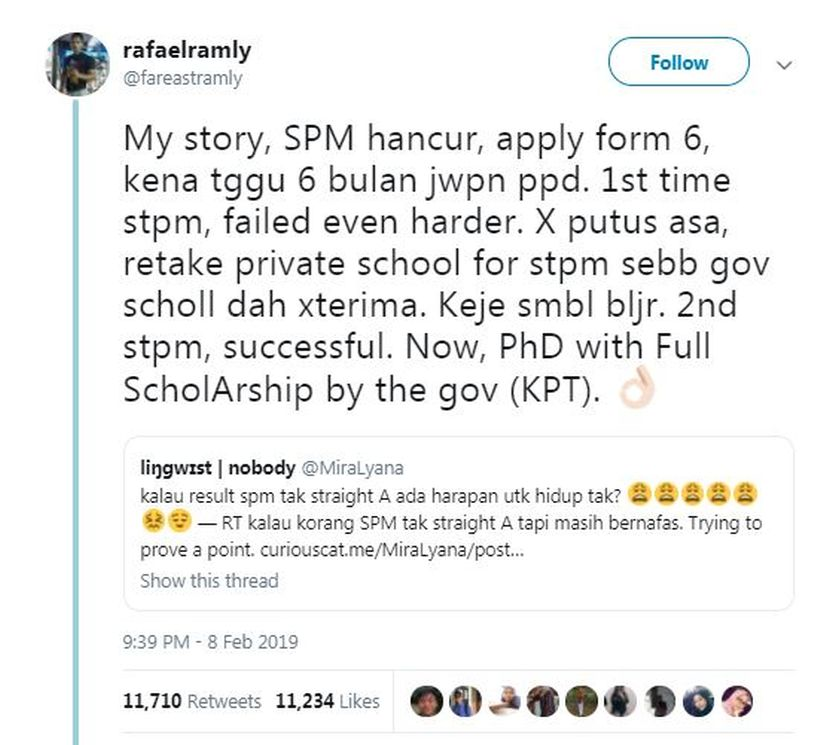Expand Show this thread
Viewport: 830px width, 745px height.
click(209, 580)
